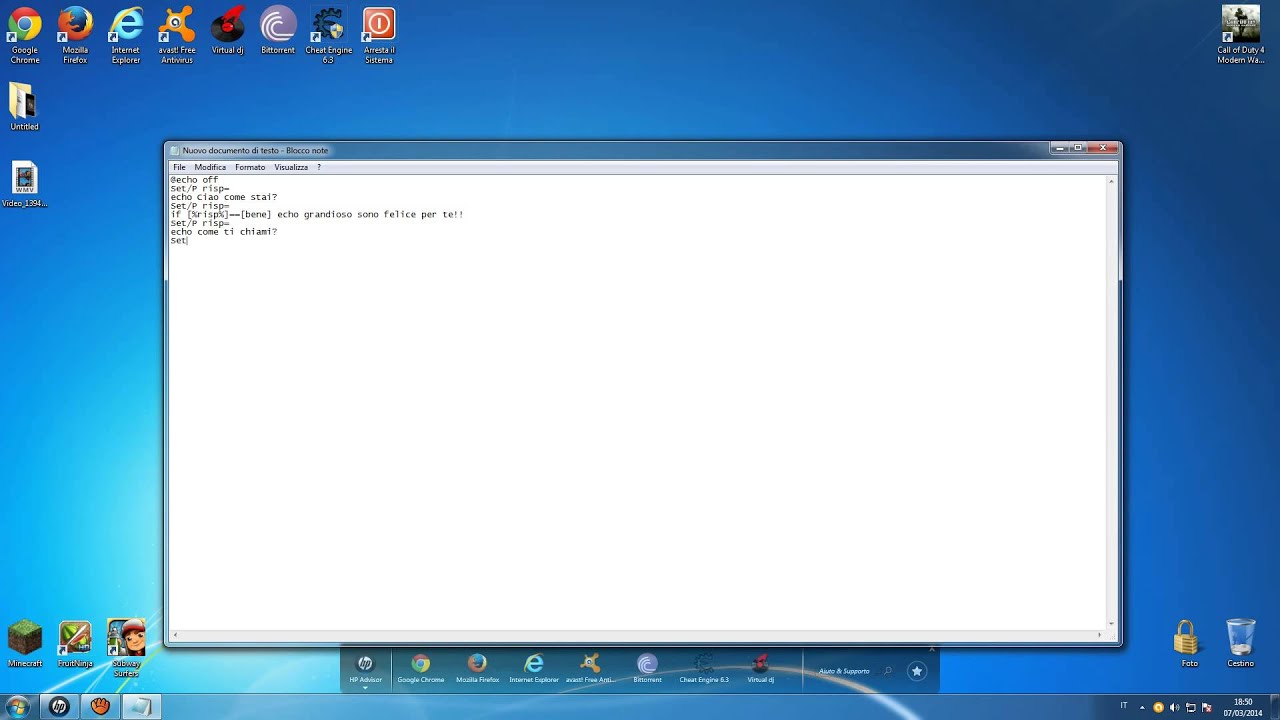Image resolution: width=1280 pixels, height=720 pixels.
Task: Select the Video_1394 WMV file icon
Action: pyautogui.click(x=24, y=184)
